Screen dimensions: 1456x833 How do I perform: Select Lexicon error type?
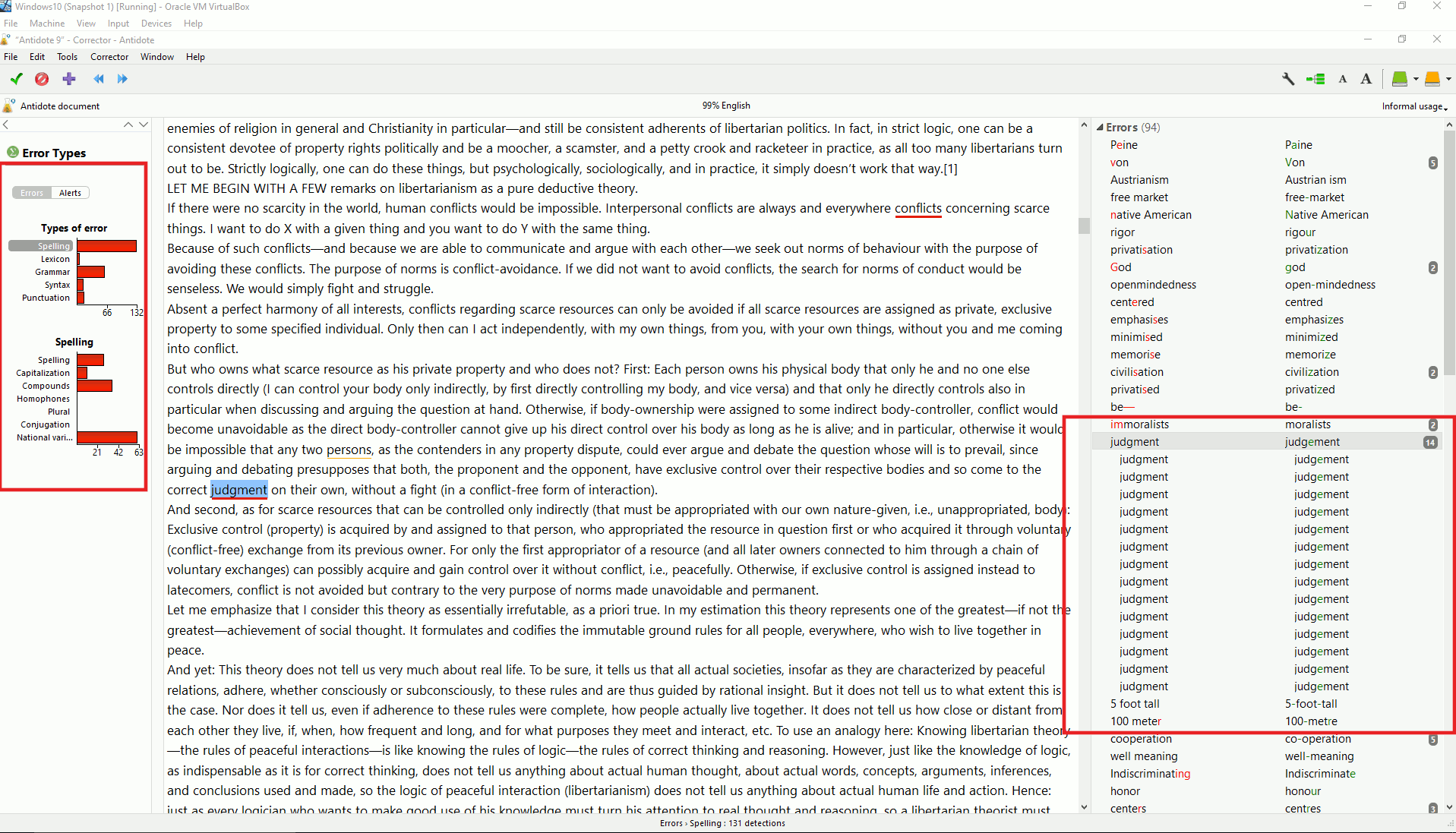coord(55,259)
